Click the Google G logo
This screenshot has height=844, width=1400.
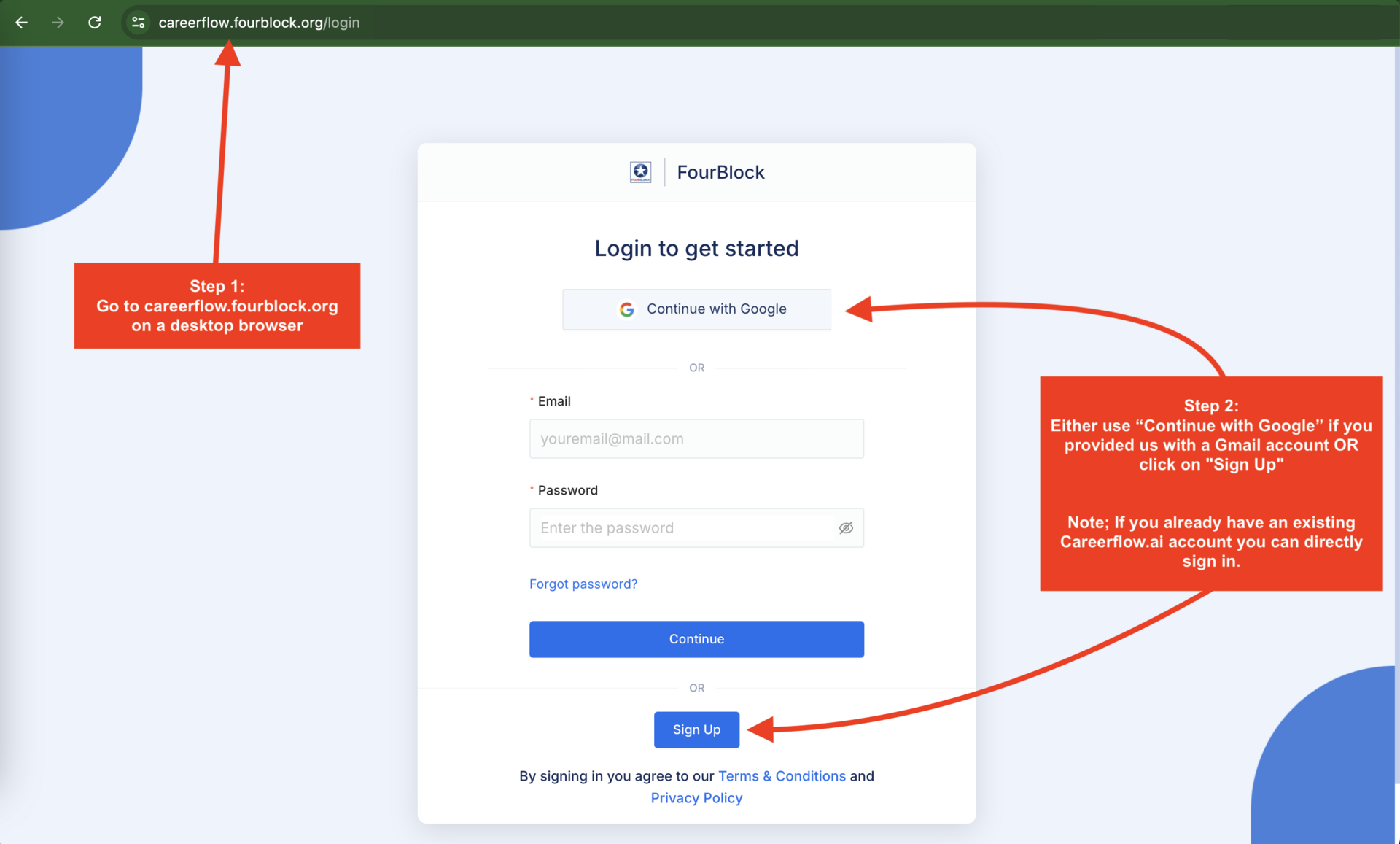coord(626,309)
